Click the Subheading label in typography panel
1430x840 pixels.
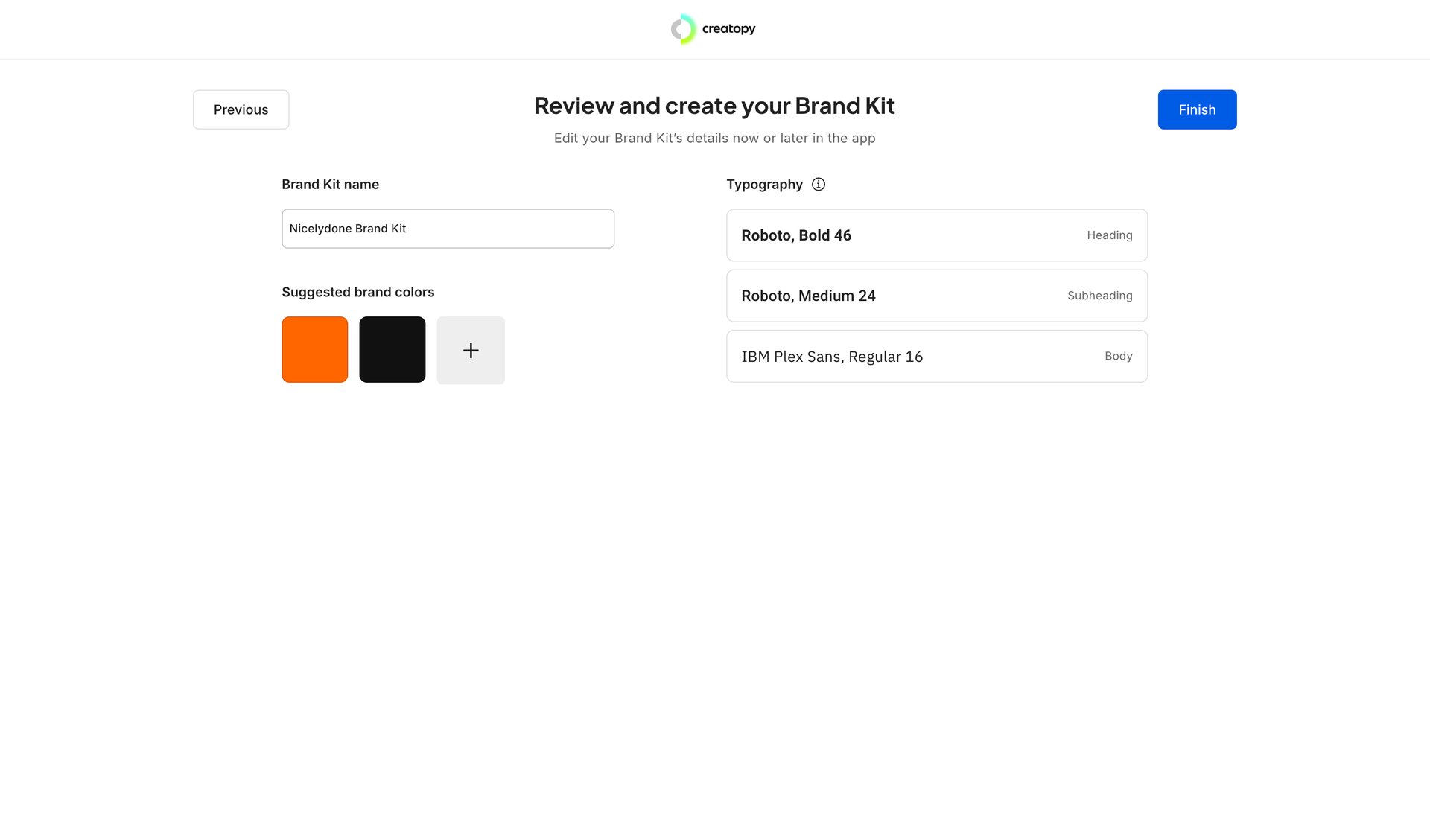(1100, 296)
